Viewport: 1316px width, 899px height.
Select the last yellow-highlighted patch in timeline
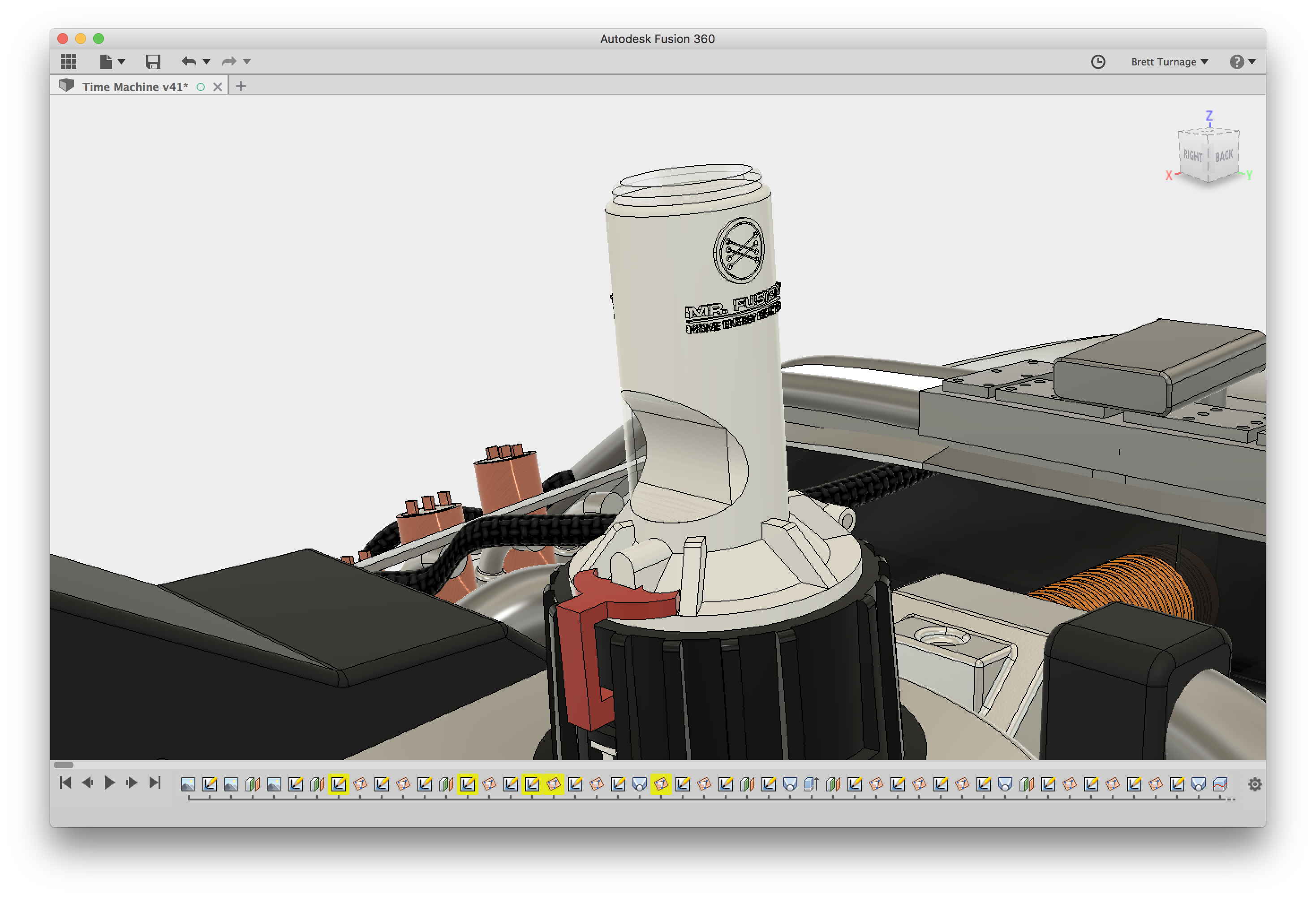pyautogui.click(x=661, y=784)
